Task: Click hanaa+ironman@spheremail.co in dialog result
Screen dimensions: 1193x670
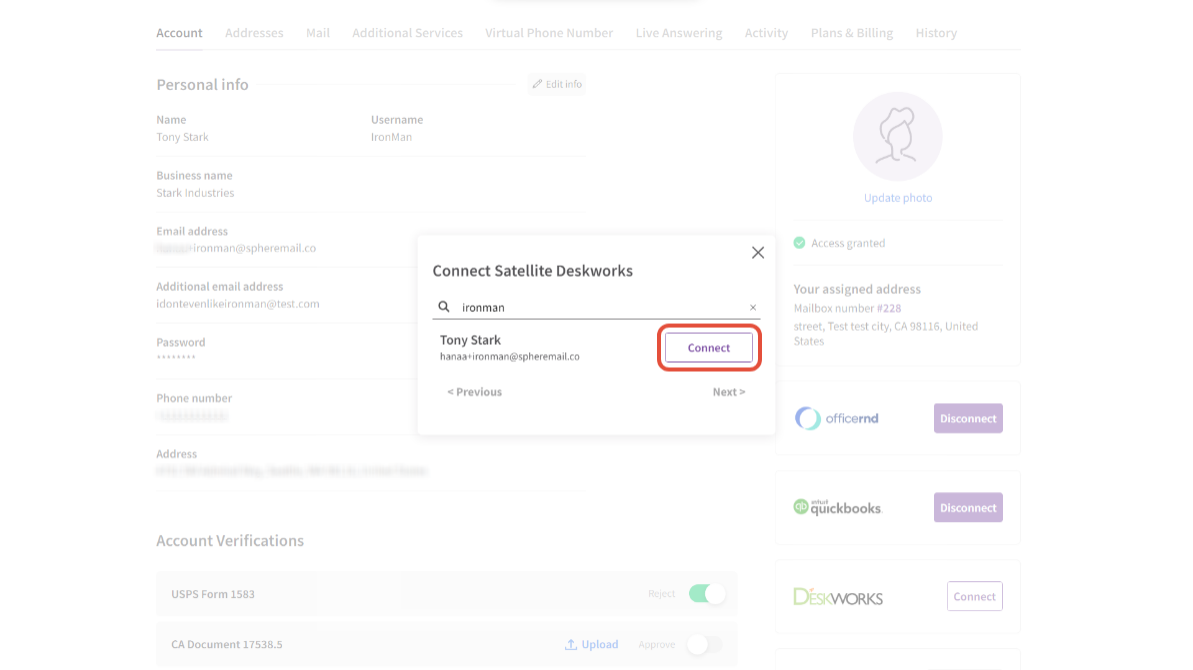Action: click(510, 356)
